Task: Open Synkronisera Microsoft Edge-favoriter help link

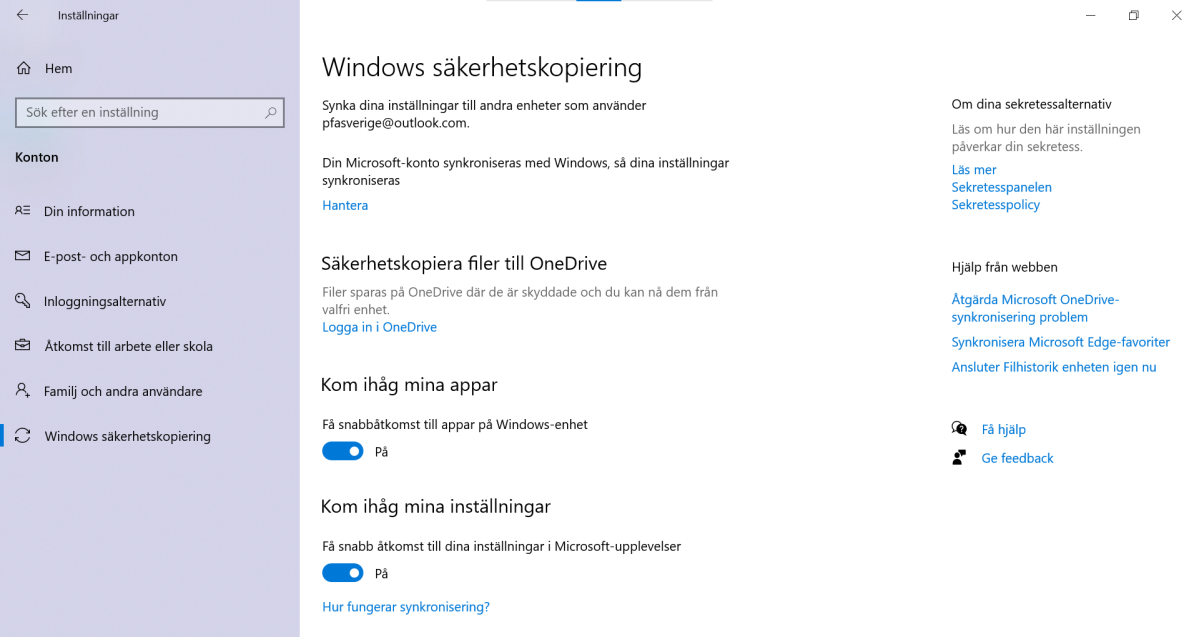Action: [x=1060, y=342]
